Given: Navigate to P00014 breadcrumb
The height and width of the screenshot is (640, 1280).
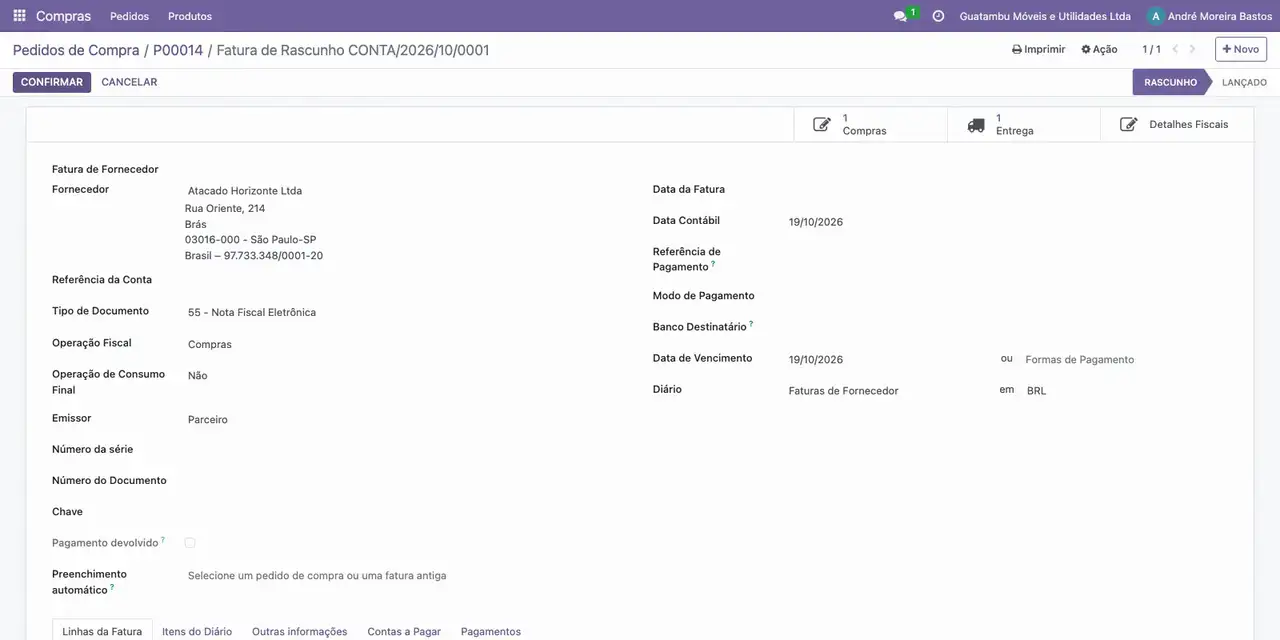Looking at the screenshot, I should pos(178,50).
